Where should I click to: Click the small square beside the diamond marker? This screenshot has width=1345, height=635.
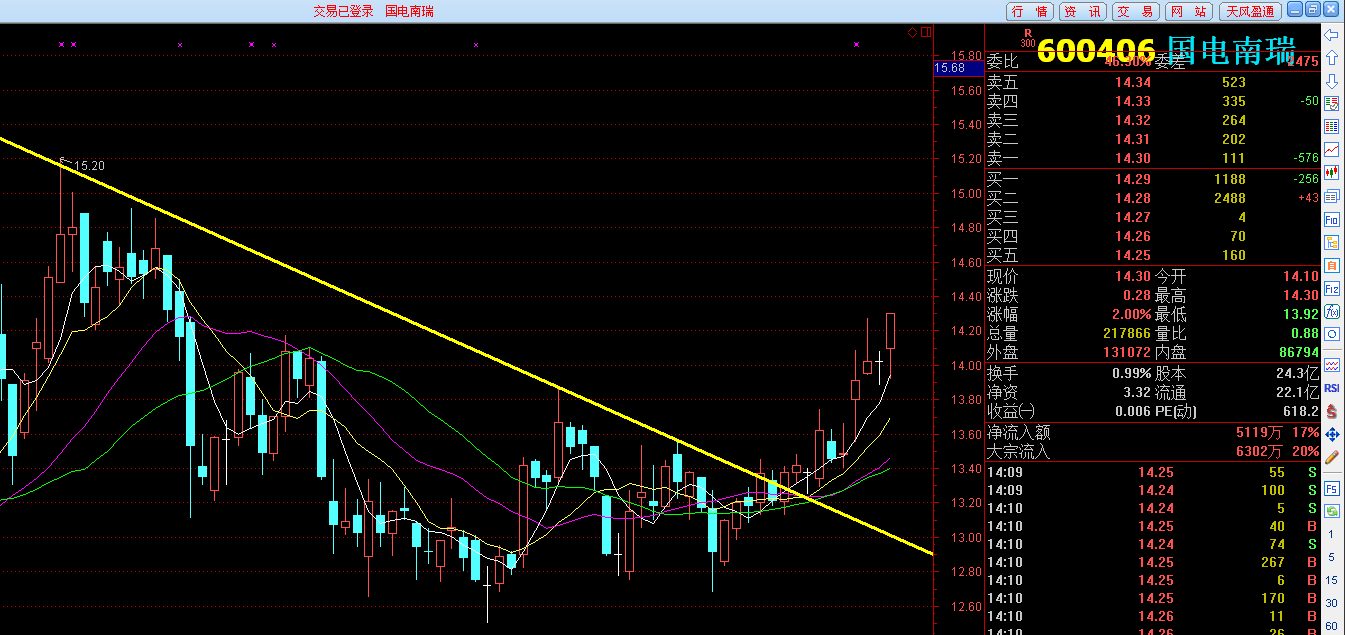[925, 33]
